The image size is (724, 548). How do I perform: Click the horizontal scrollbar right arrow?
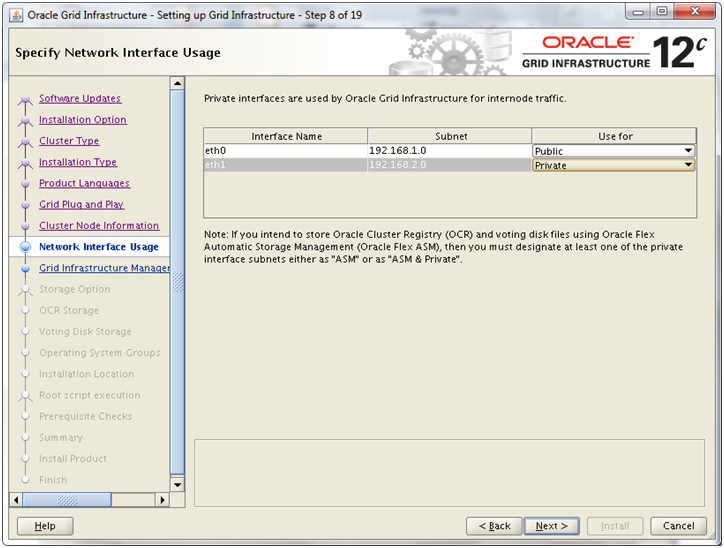[162, 500]
